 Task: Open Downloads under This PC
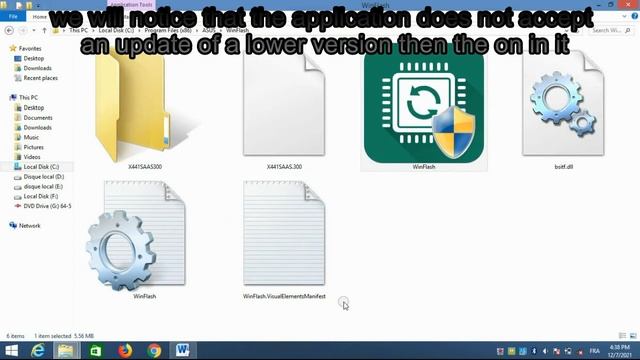pyautogui.click(x=37, y=127)
